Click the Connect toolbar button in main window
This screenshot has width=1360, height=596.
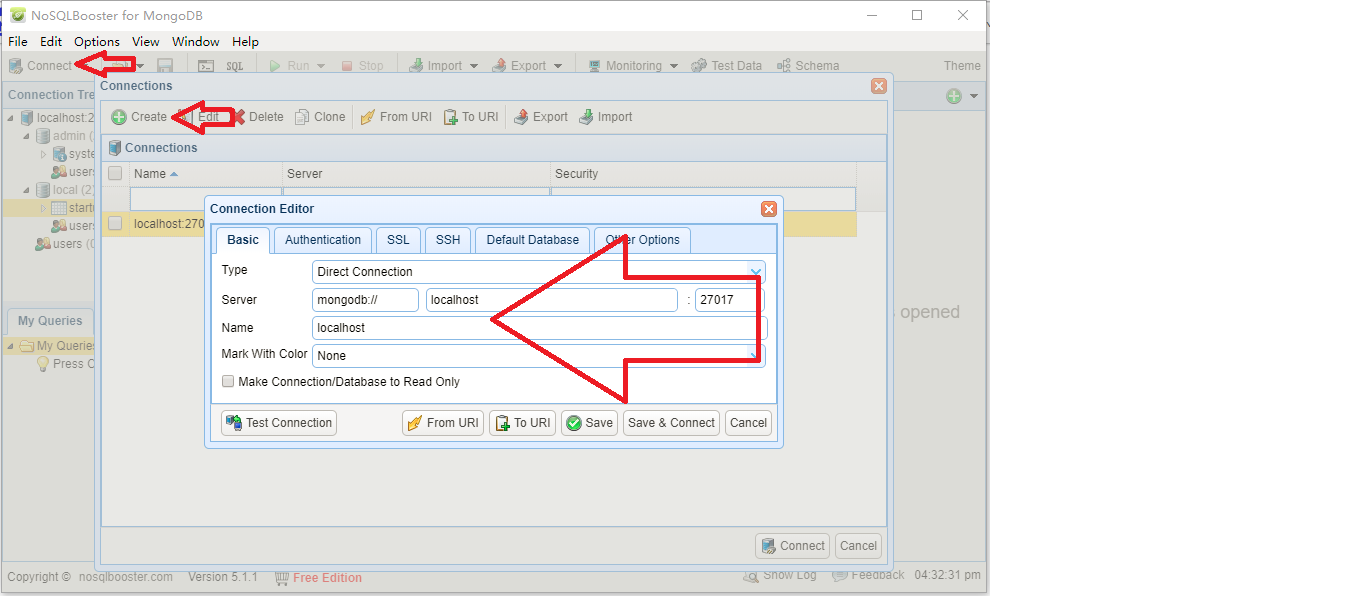[40, 66]
